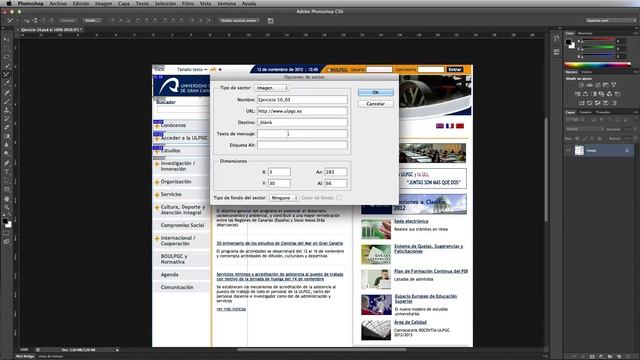640x360 pixels.
Task: Open the status bar info arrow
Action: 118,350
